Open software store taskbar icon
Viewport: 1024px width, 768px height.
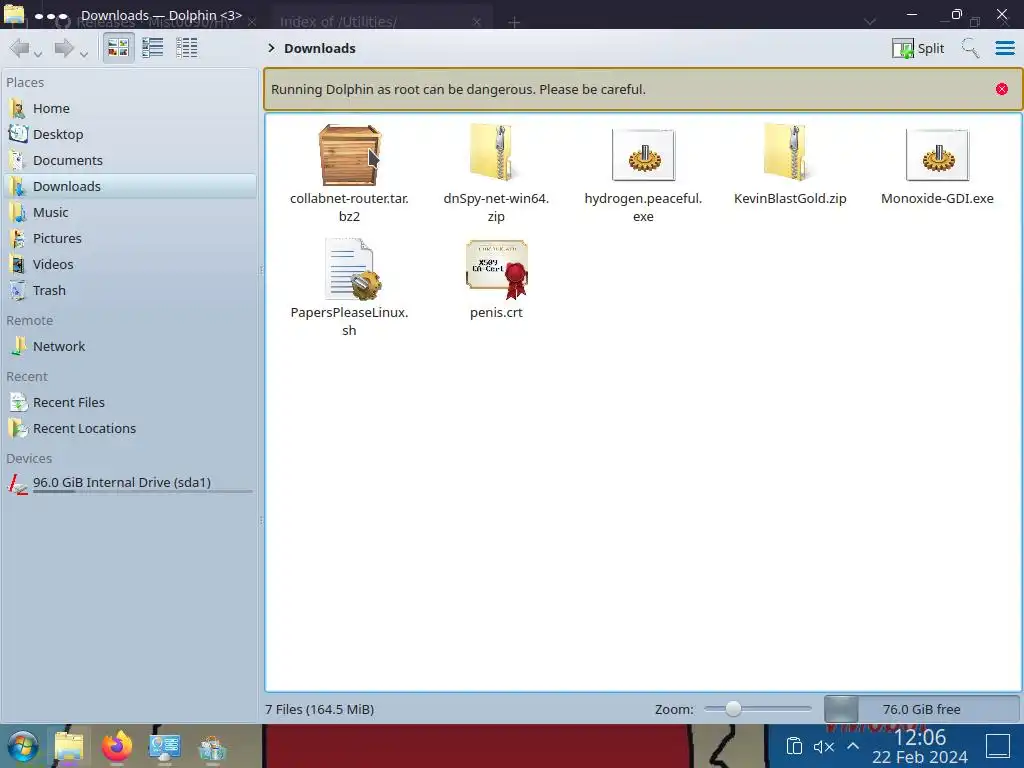tap(212, 748)
